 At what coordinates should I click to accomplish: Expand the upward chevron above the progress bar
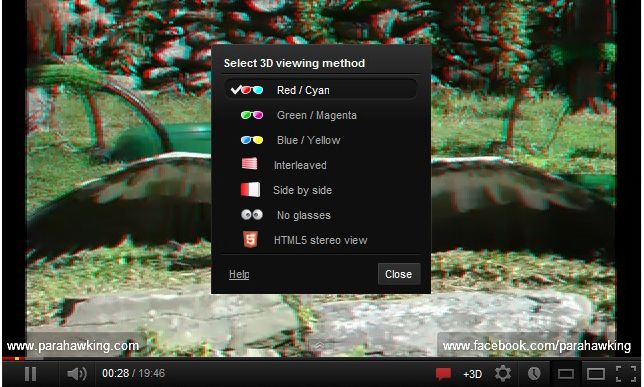tap(319, 346)
